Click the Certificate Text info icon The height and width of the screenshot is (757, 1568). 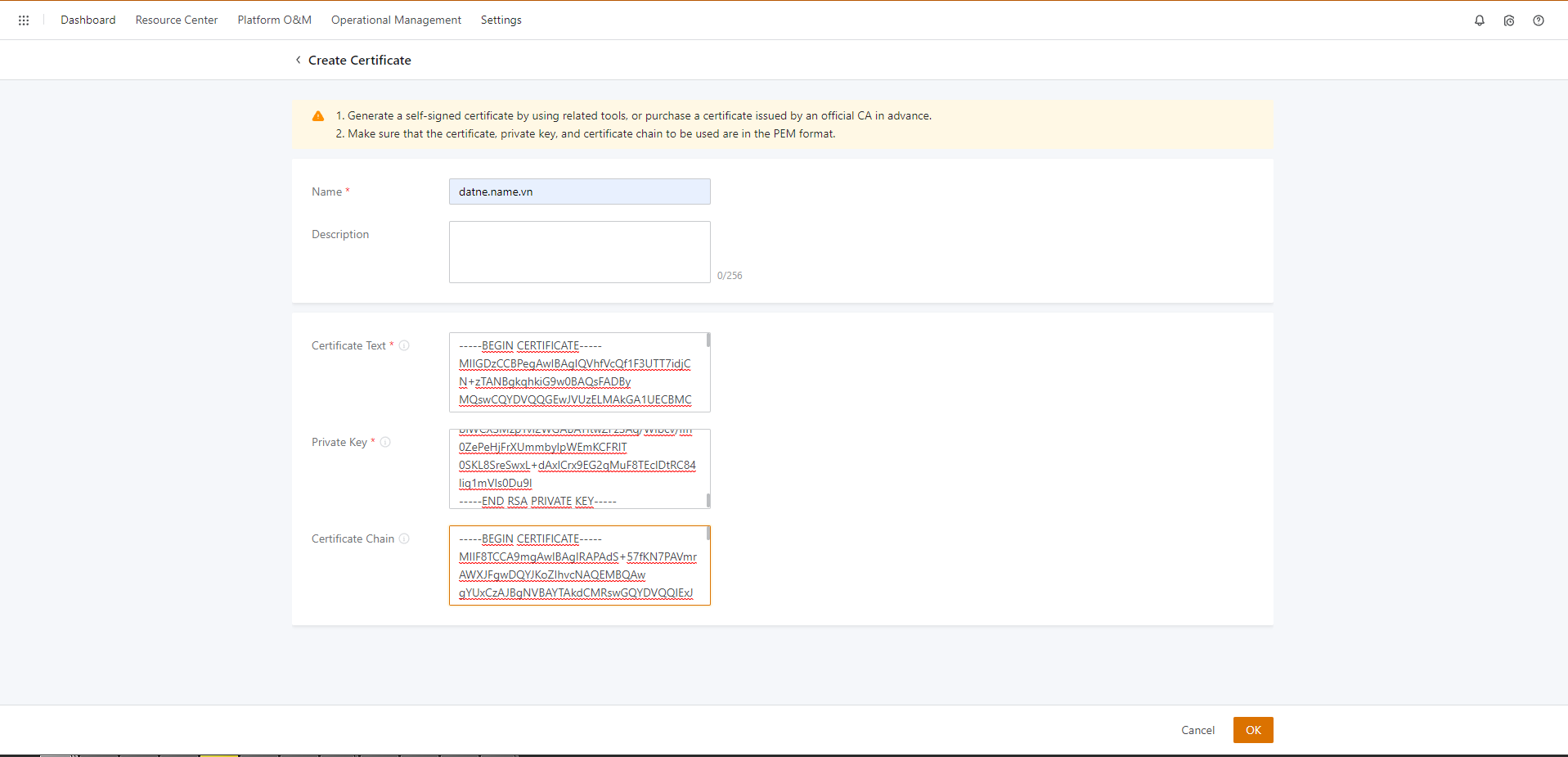point(404,345)
